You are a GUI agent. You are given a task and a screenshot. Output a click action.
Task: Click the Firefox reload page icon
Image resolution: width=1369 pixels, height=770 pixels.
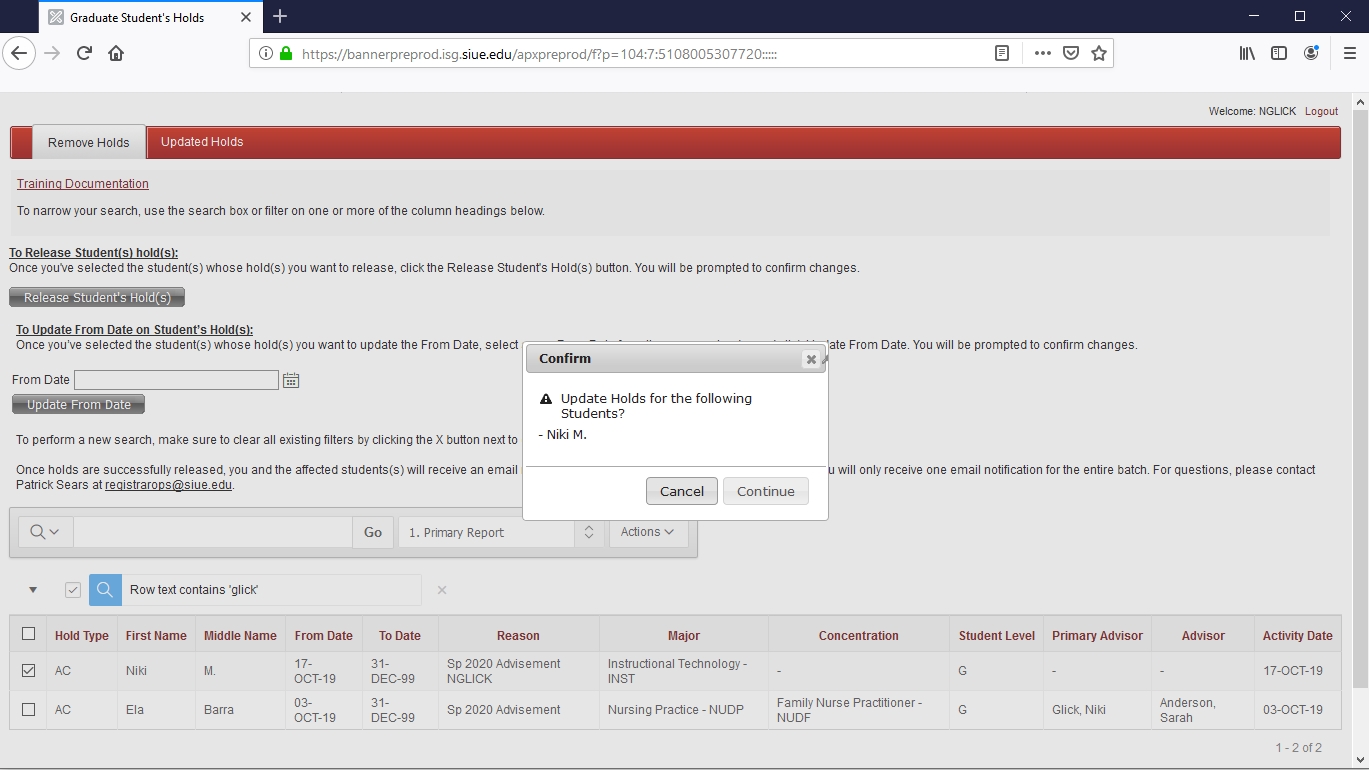[x=84, y=53]
